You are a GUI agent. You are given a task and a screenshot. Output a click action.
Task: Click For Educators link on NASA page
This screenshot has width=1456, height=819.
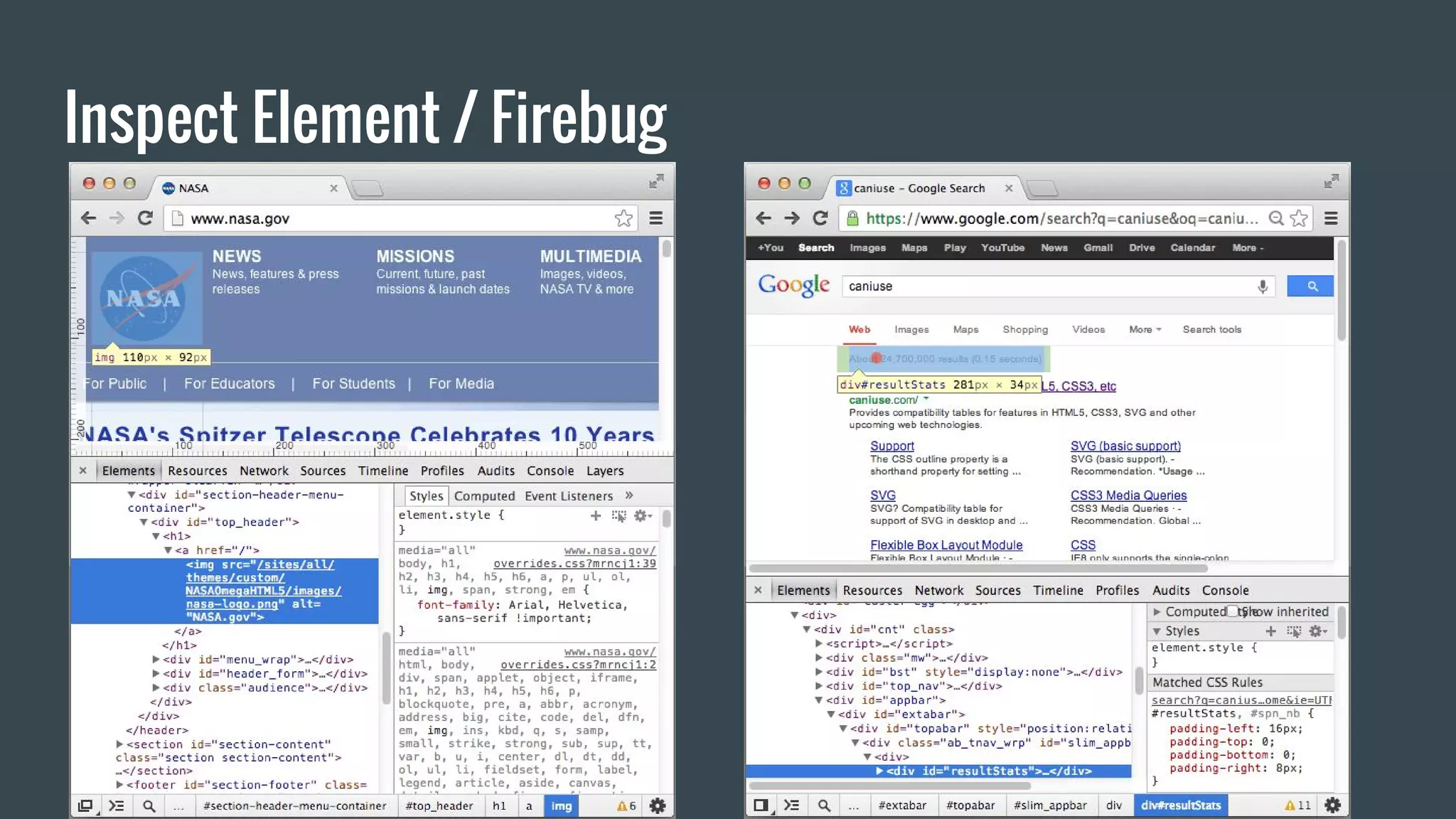pos(229,384)
